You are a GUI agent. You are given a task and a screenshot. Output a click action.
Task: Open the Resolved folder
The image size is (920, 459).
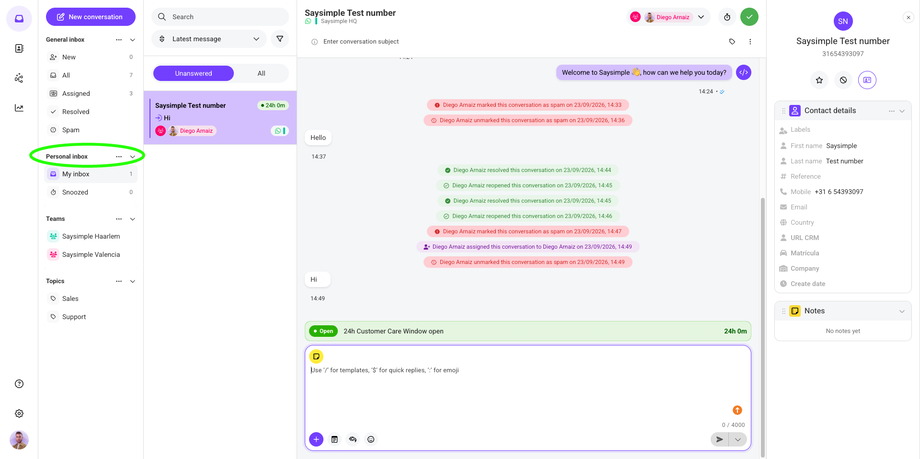tap(91, 112)
